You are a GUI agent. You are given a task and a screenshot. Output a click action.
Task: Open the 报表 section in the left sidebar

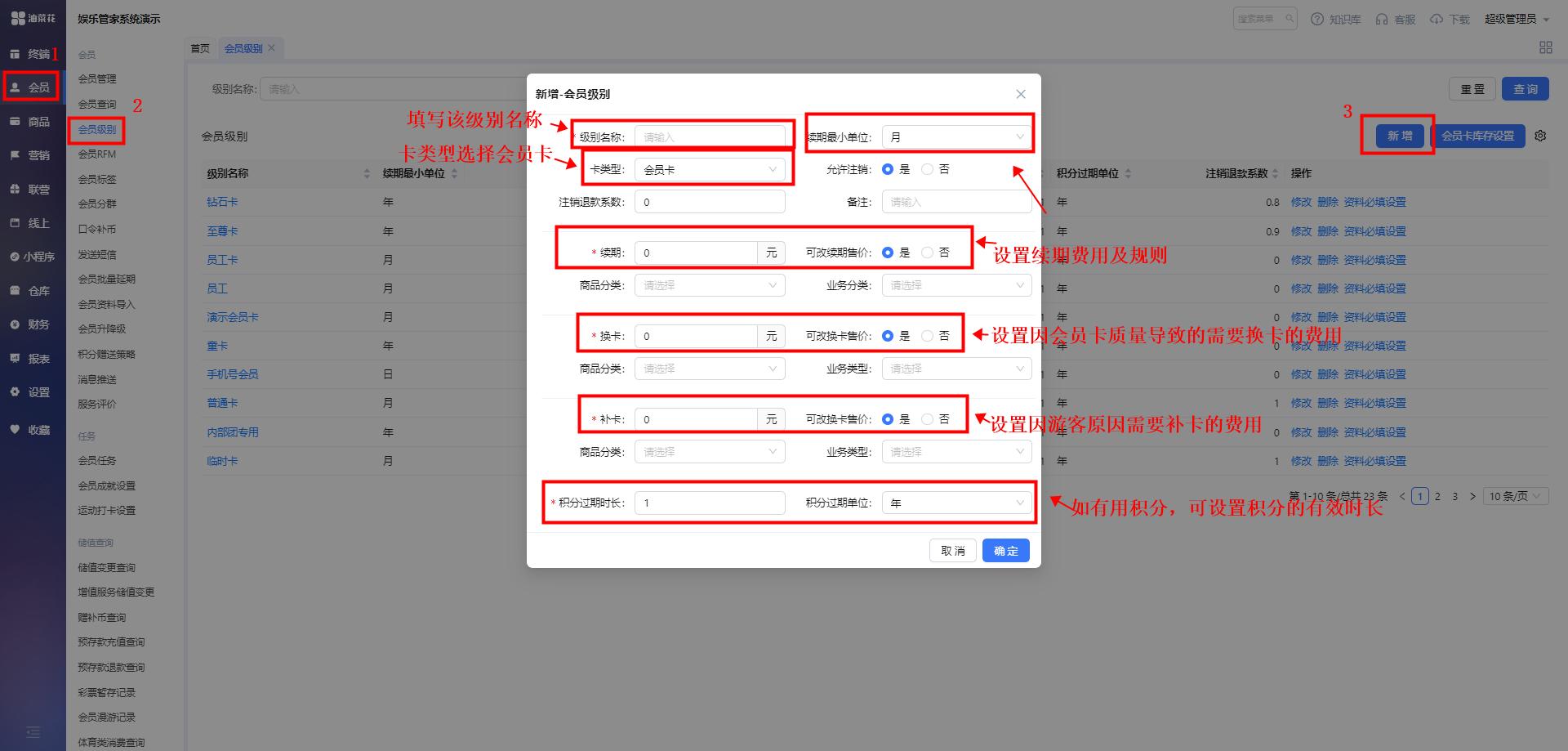31,359
